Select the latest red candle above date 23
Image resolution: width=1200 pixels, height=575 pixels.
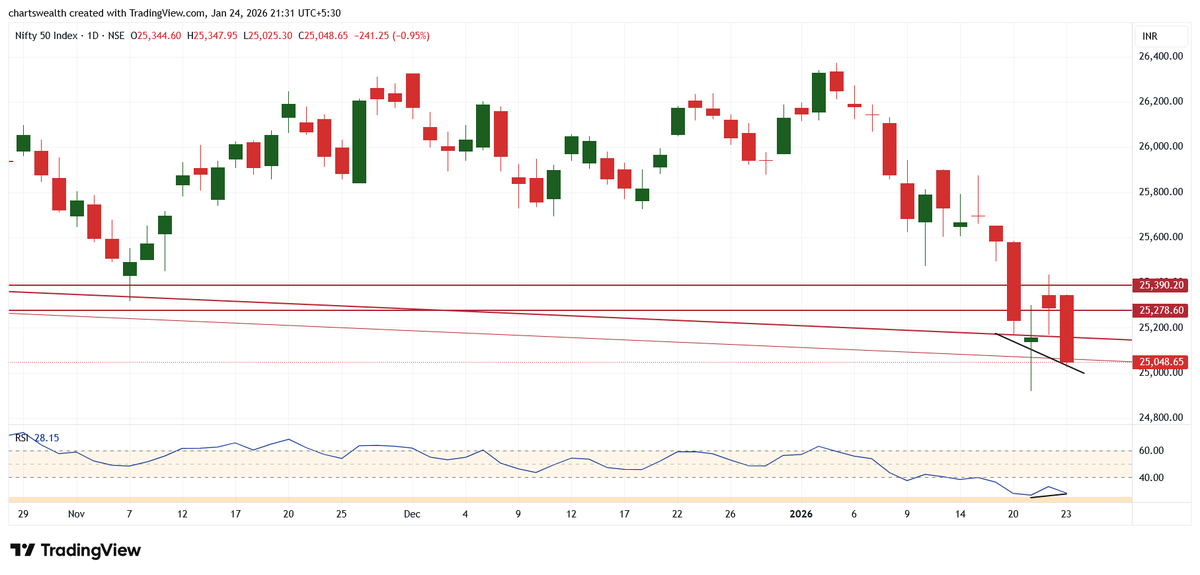[1067, 329]
